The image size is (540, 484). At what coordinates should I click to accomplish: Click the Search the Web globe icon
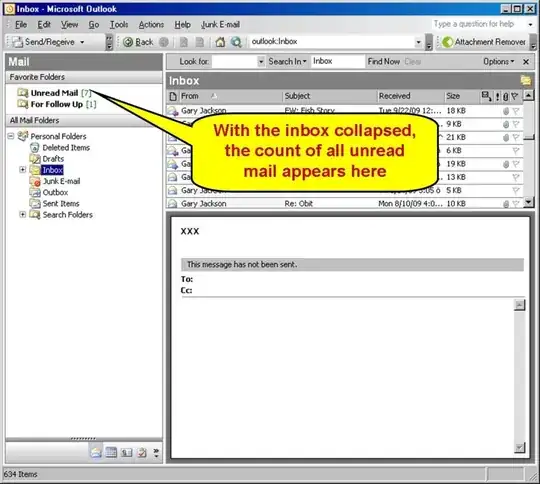(x=236, y=42)
